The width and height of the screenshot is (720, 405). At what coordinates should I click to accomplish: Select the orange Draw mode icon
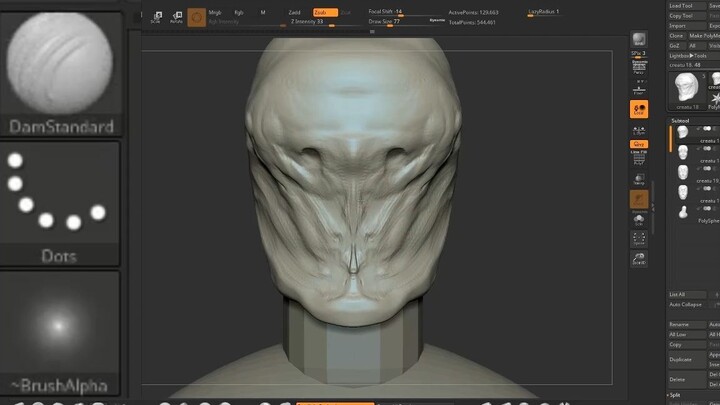coord(197,17)
